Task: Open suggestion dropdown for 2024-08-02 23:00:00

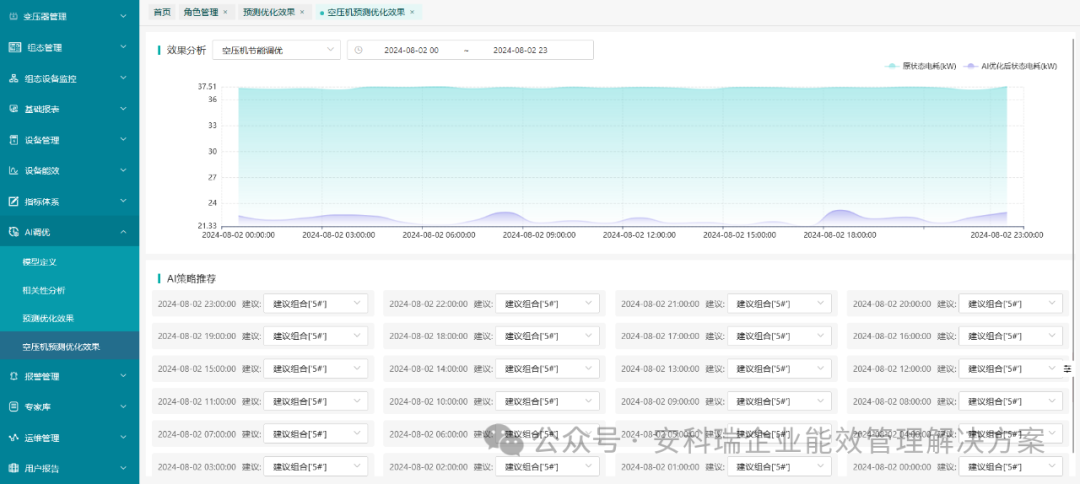Action: pos(315,303)
